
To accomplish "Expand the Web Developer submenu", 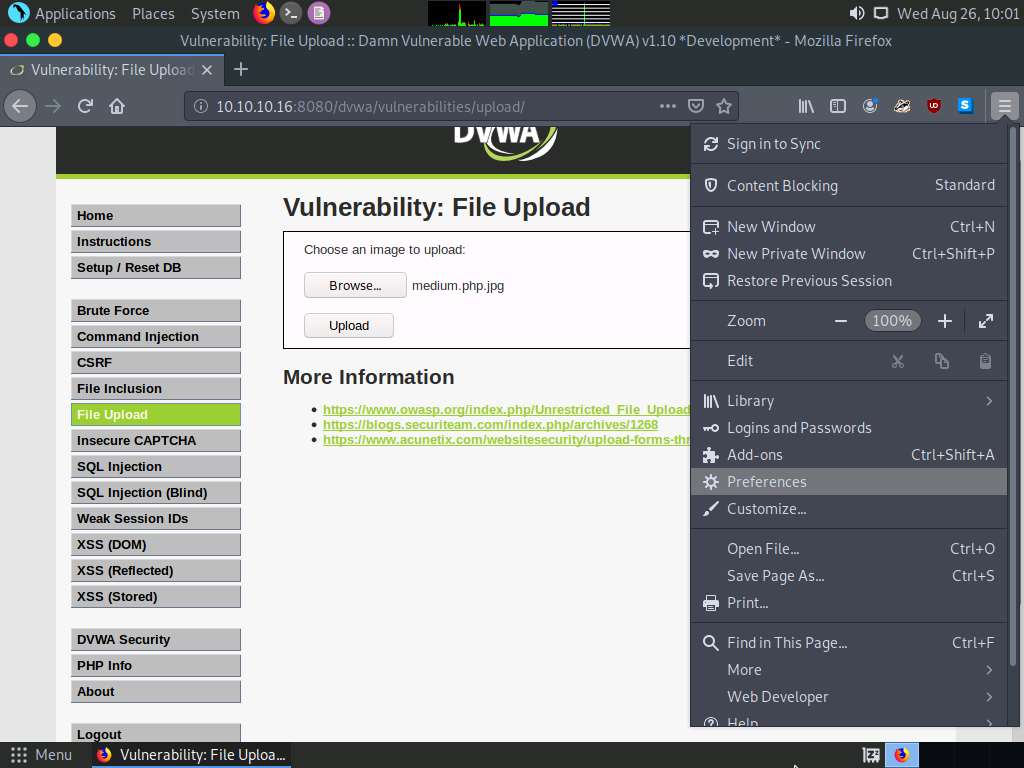I will coord(778,697).
